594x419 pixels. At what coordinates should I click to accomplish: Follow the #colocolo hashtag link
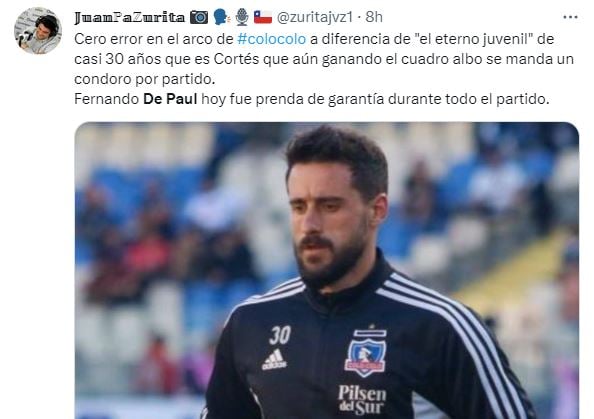[271, 39]
